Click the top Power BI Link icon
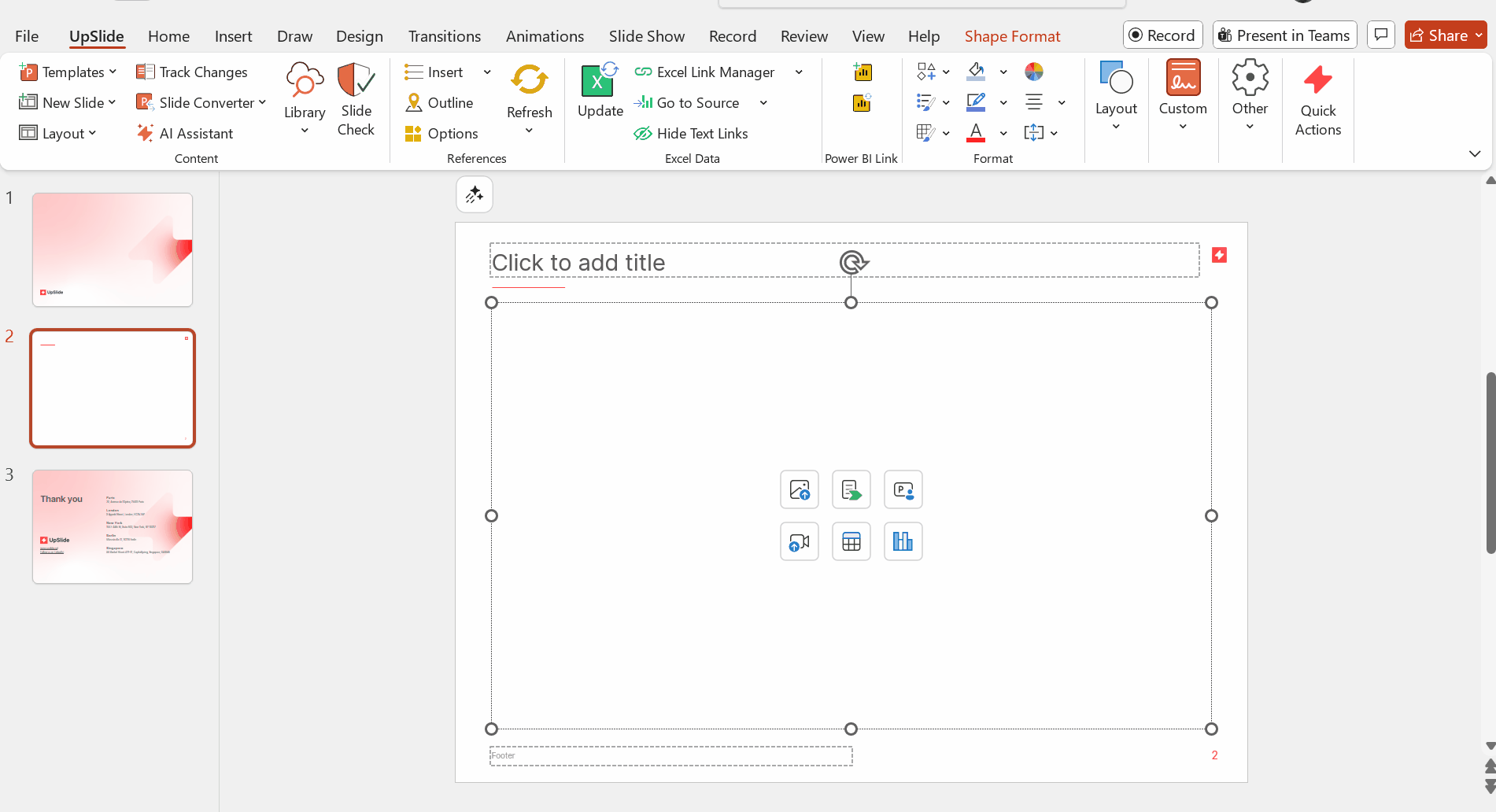Screen dimensions: 1496x812 pyautogui.click(x=863, y=72)
